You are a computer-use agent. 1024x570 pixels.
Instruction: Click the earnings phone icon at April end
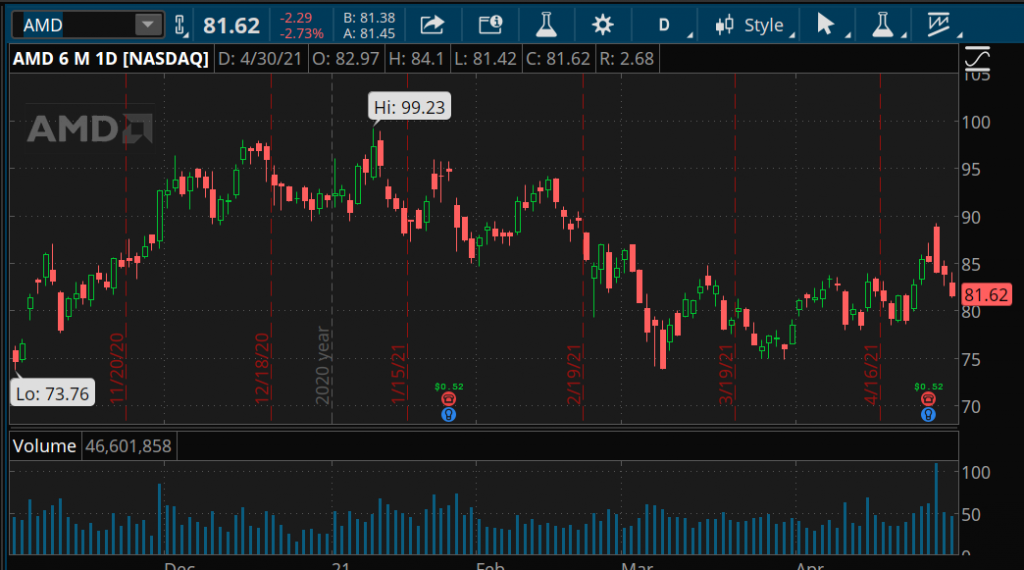[928, 399]
